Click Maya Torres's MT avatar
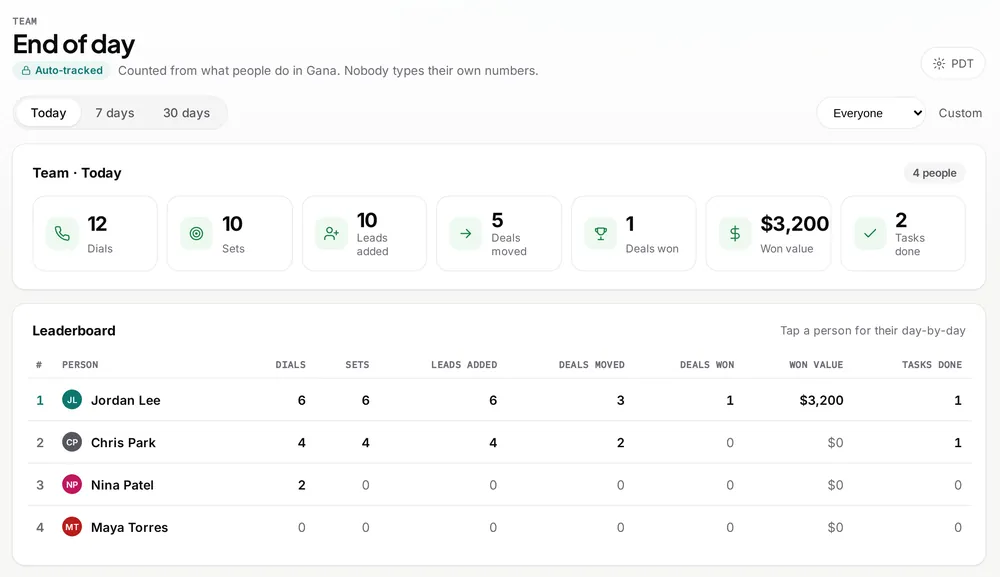The width and height of the screenshot is (1000, 577). click(72, 527)
